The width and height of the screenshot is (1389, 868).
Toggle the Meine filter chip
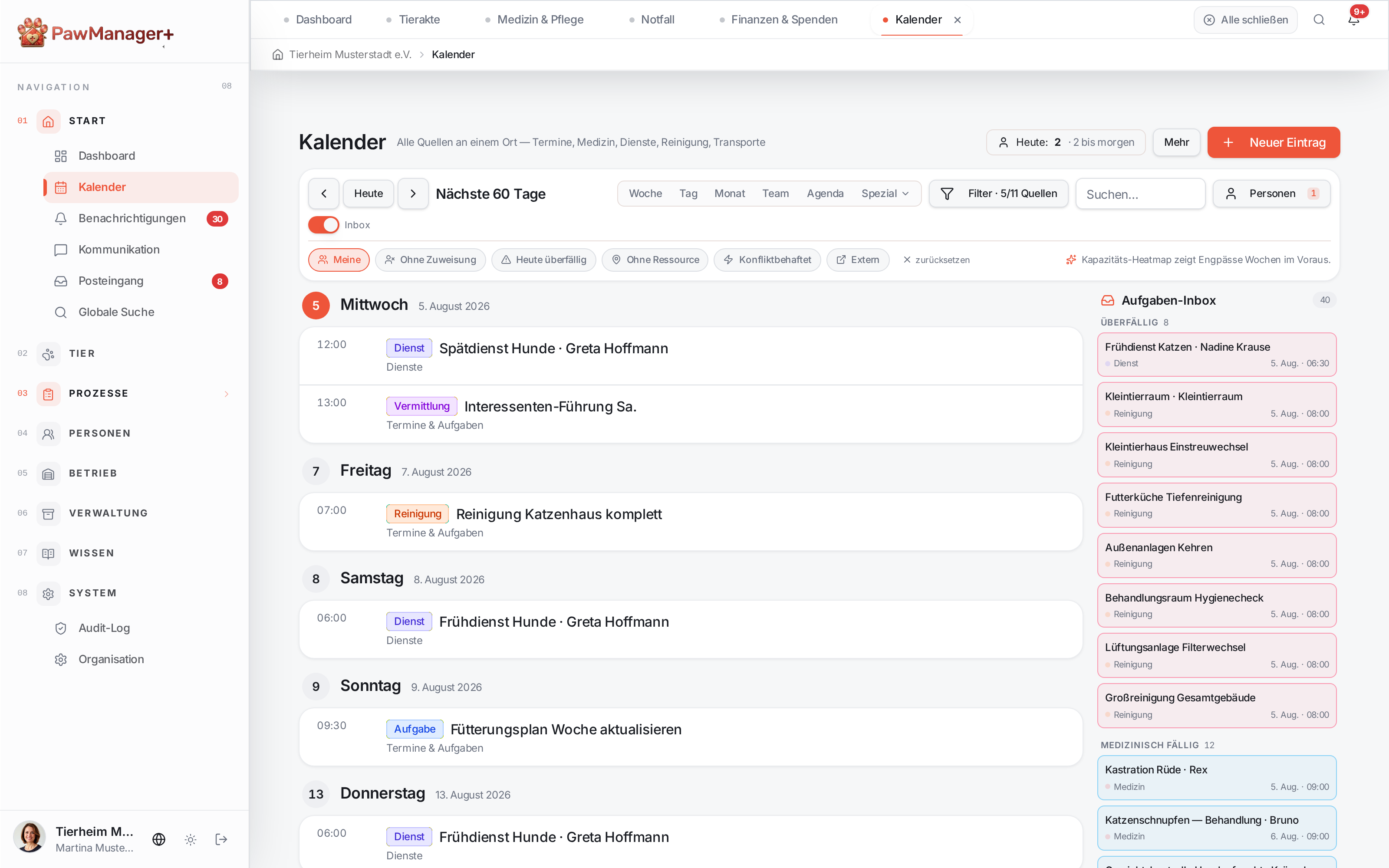pyautogui.click(x=339, y=260)
